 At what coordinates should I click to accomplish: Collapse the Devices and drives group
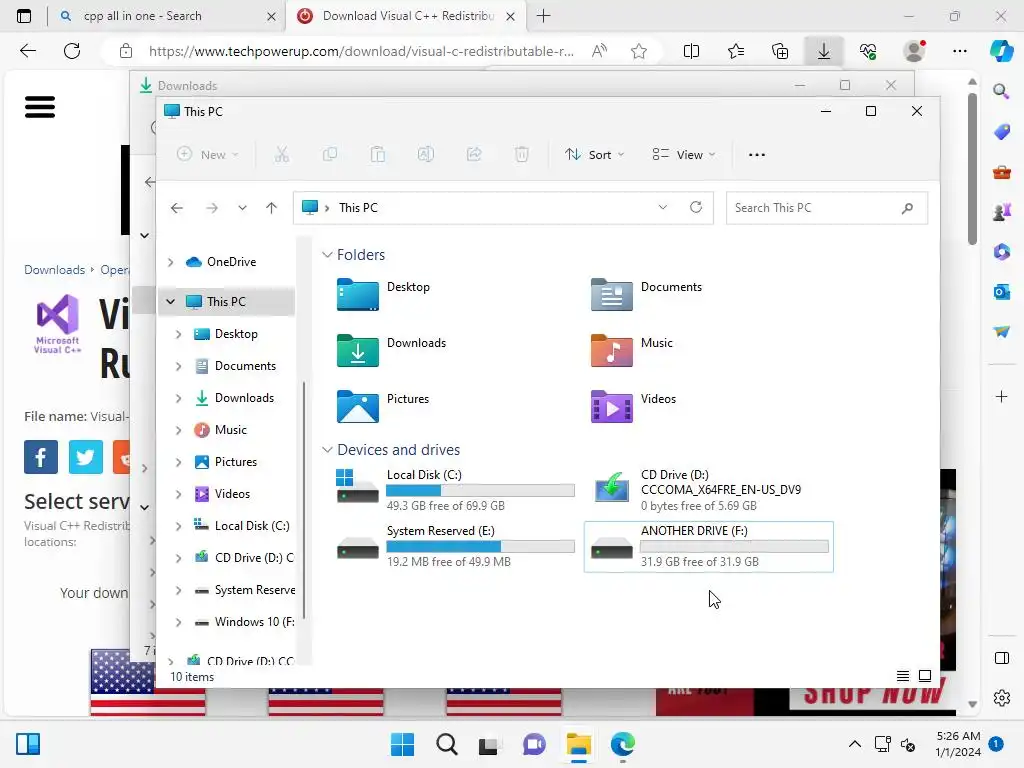click(327, 450)
